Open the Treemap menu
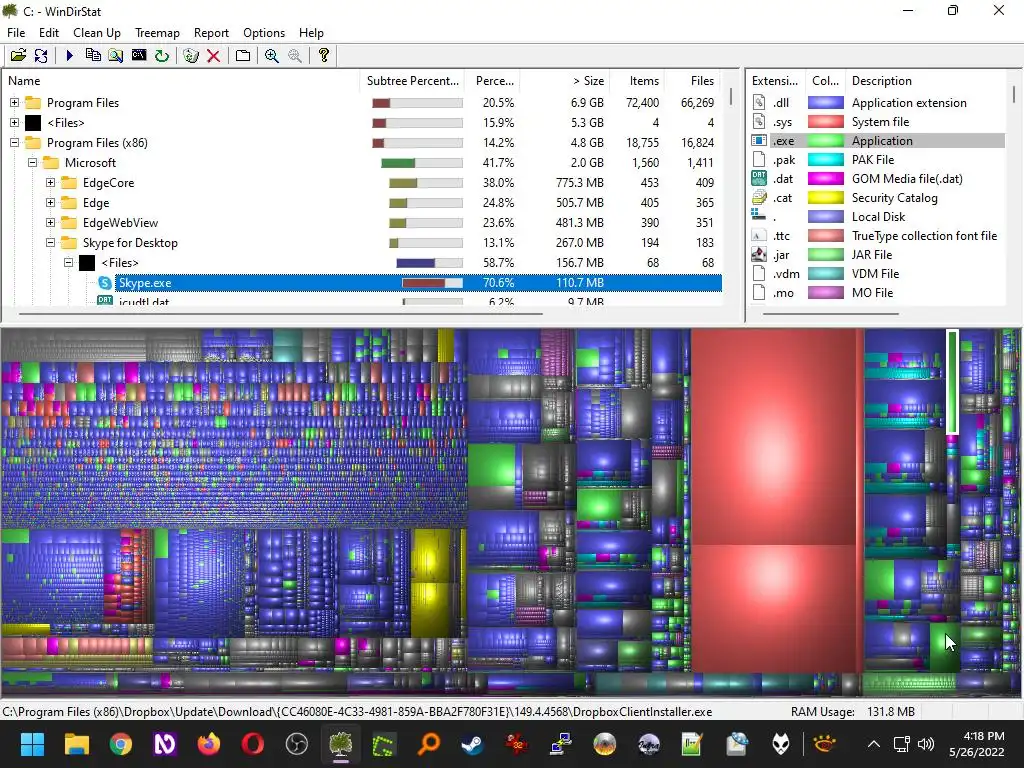Screen dimensions: 1024x768 (157, 33)
